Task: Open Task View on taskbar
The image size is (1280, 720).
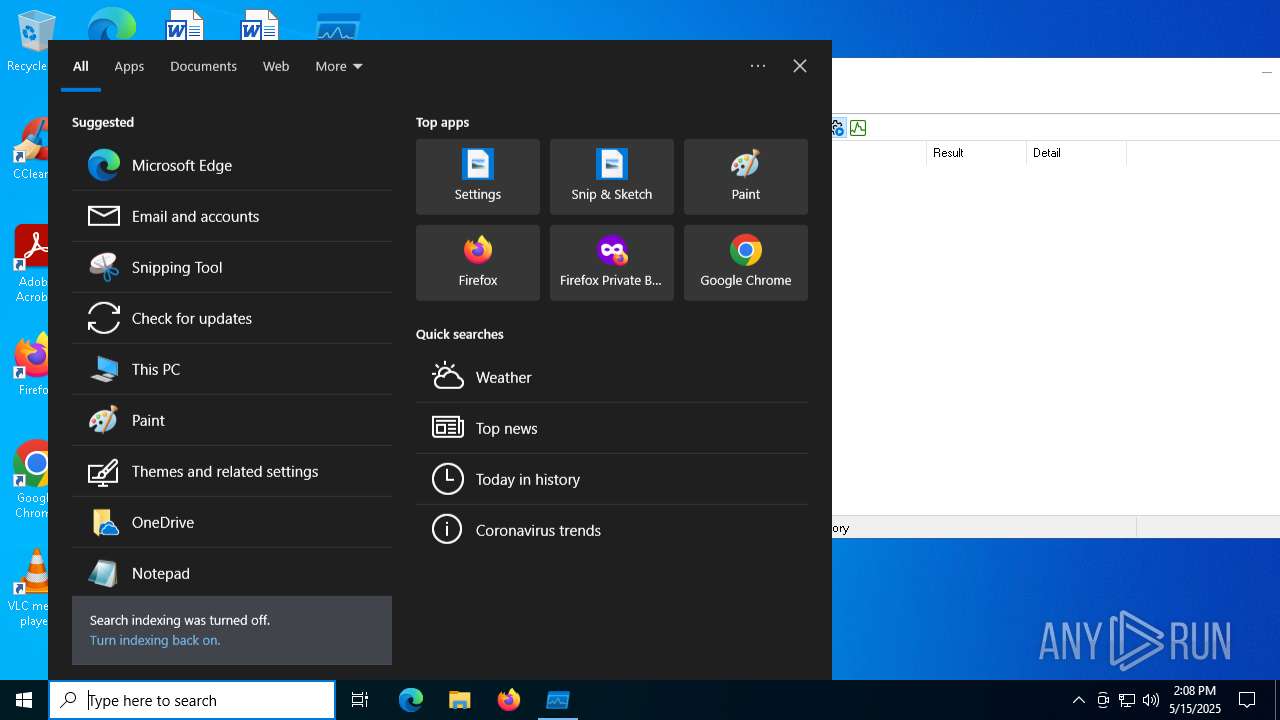Action: (360, 700)
